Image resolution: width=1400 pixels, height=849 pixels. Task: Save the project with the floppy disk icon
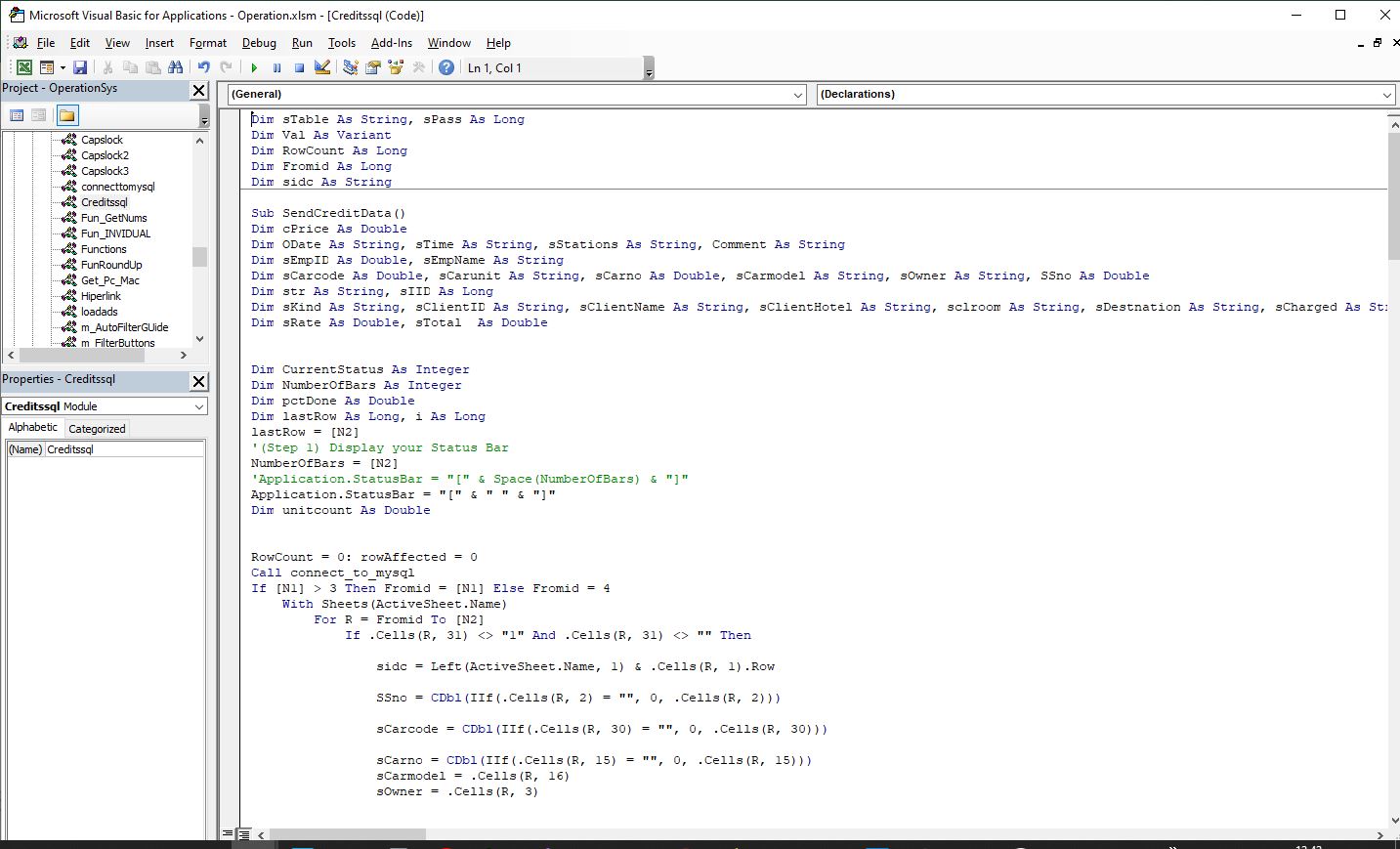tap(80, 67)
